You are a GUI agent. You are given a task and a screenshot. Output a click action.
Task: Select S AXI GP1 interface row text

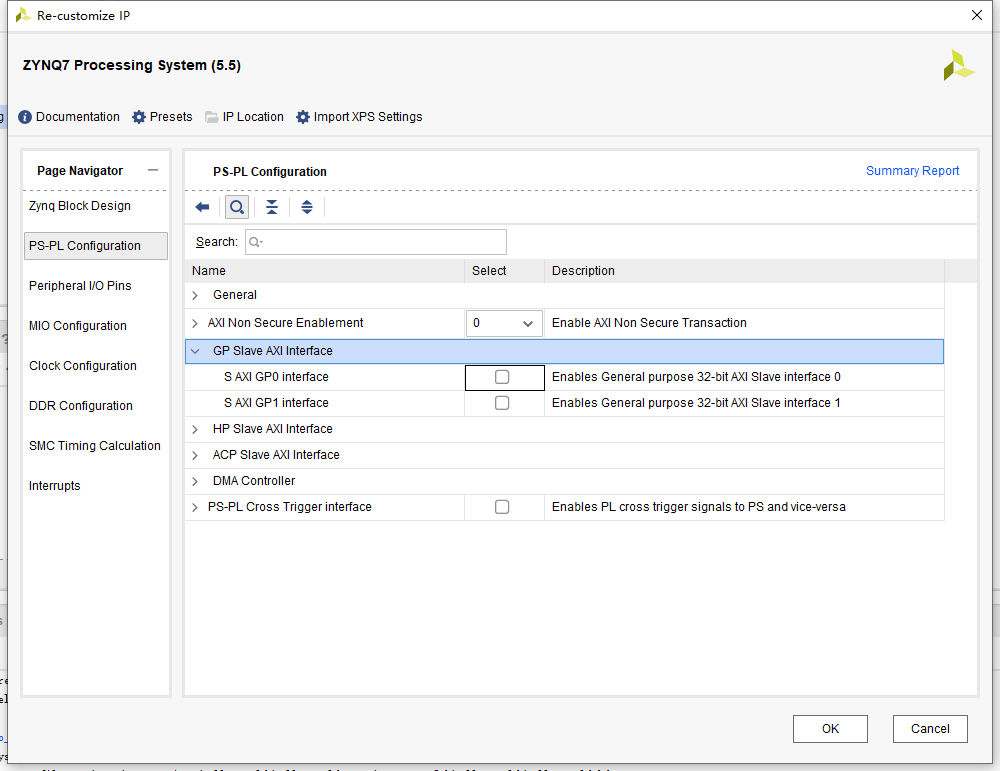tap(276, 403)
